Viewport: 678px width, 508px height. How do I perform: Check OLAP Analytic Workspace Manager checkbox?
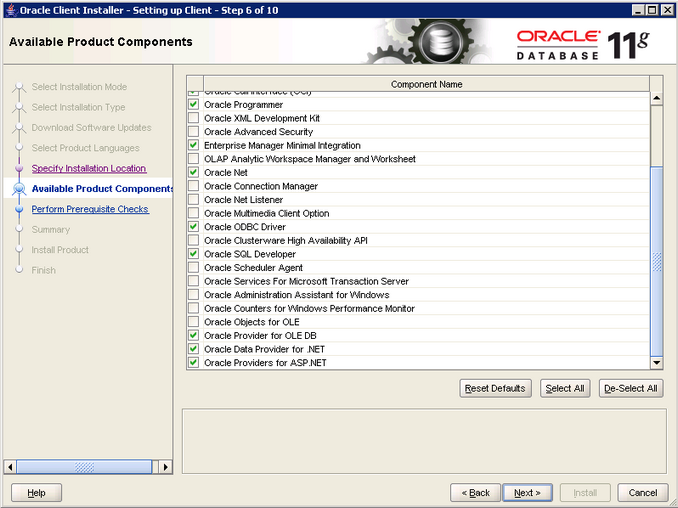pyautogui.click(x=193, y=159)
